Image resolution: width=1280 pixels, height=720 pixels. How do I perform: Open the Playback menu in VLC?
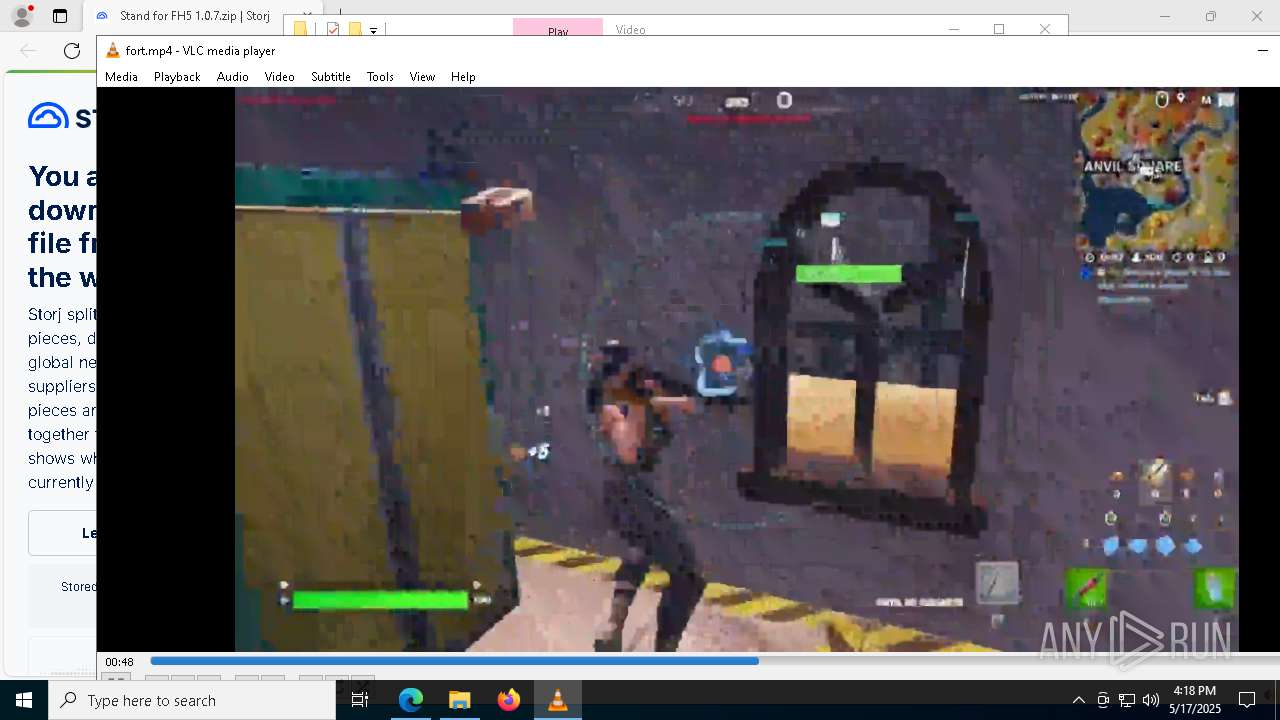pos(177,76)
